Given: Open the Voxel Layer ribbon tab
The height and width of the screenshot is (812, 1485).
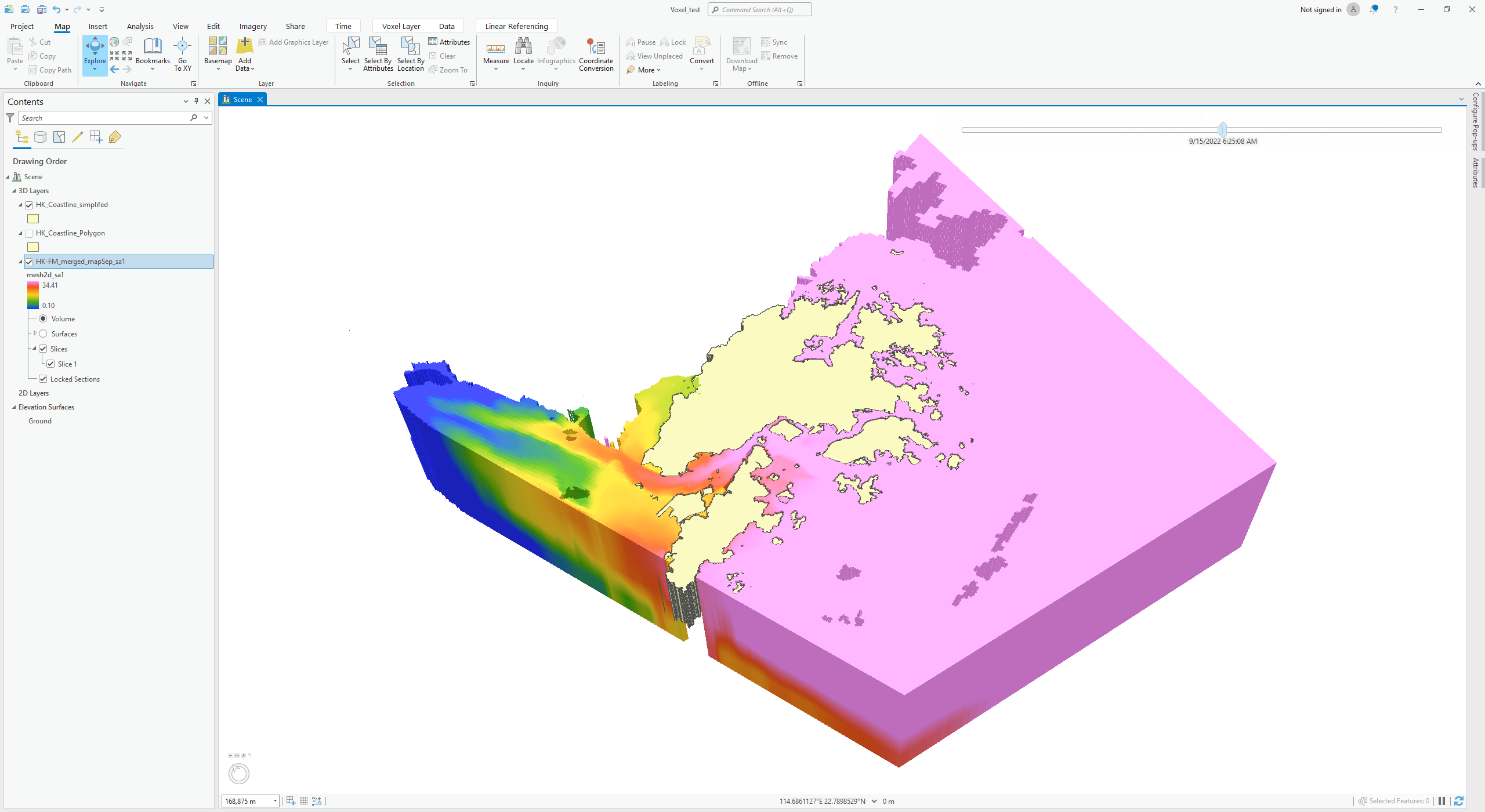Looking at the screenshot, I should click(401, 26).
